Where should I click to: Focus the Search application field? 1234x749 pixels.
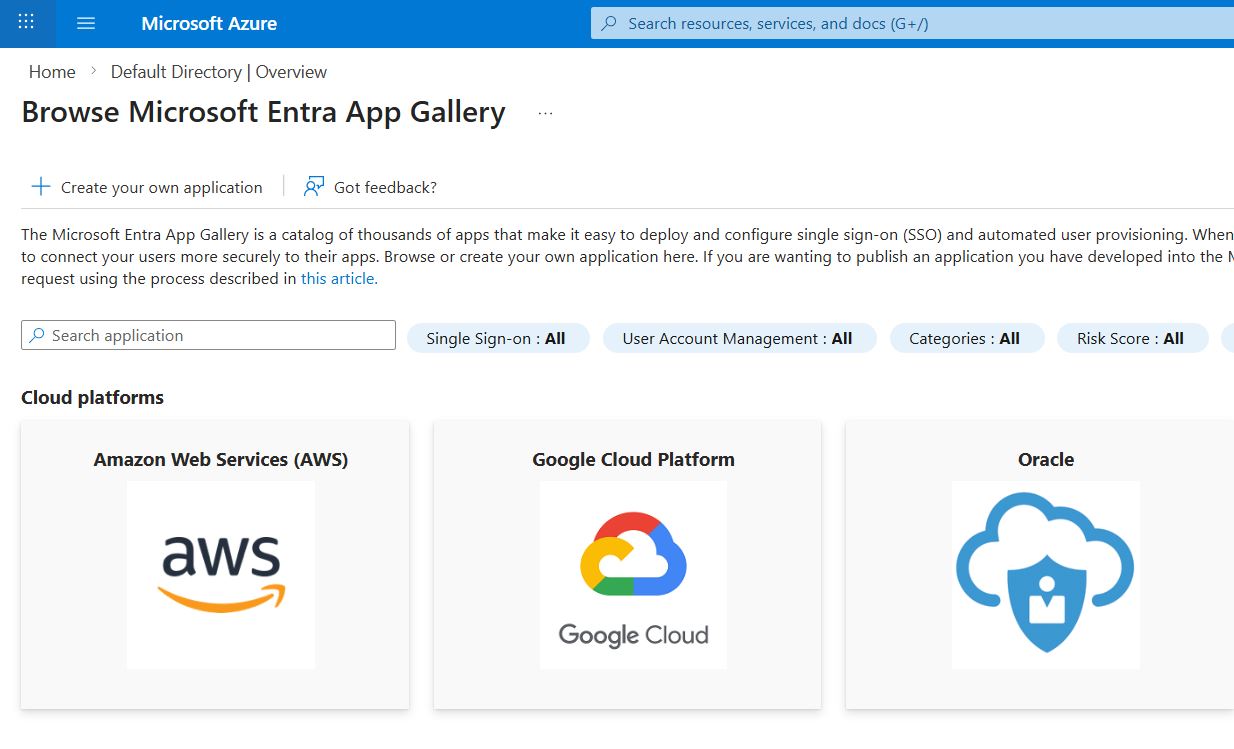pyautogui.click(x=208, y=335)
